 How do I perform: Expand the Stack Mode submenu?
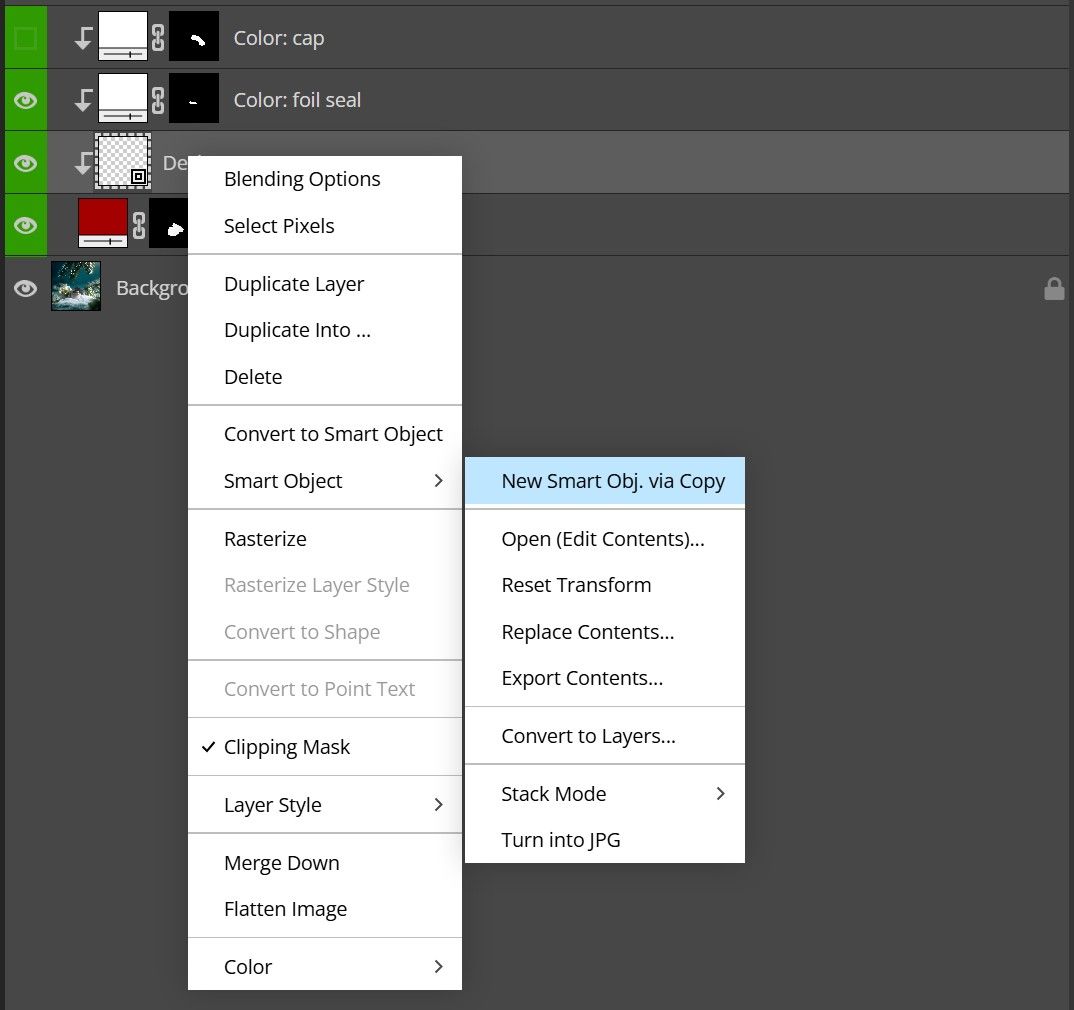605,794
